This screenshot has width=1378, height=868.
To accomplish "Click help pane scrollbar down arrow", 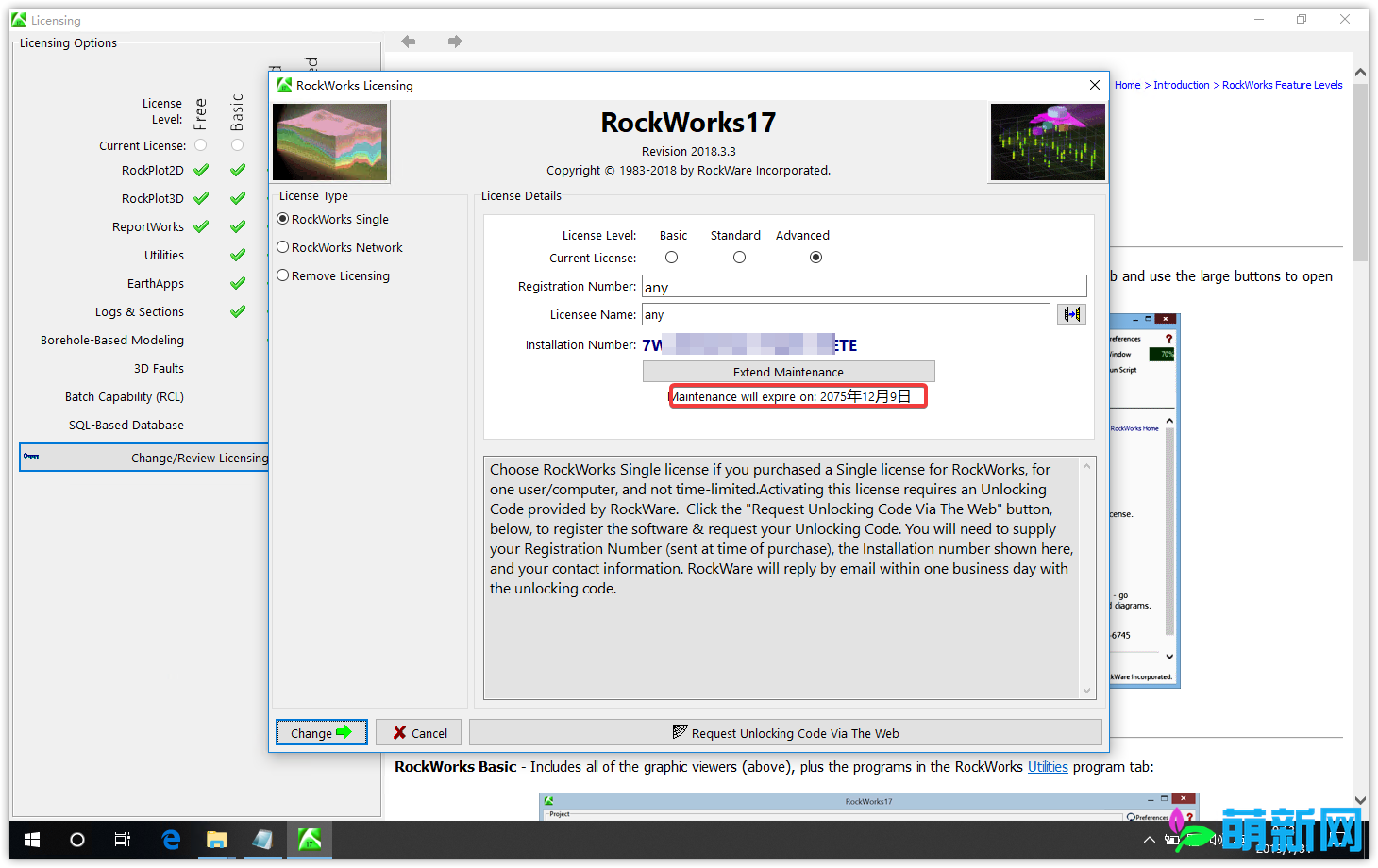I will tap(1360, 800).
